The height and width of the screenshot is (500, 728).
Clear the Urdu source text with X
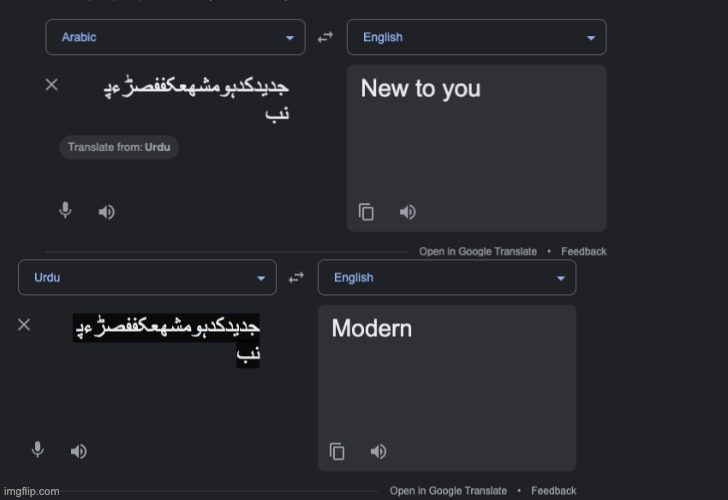[24, 325]
